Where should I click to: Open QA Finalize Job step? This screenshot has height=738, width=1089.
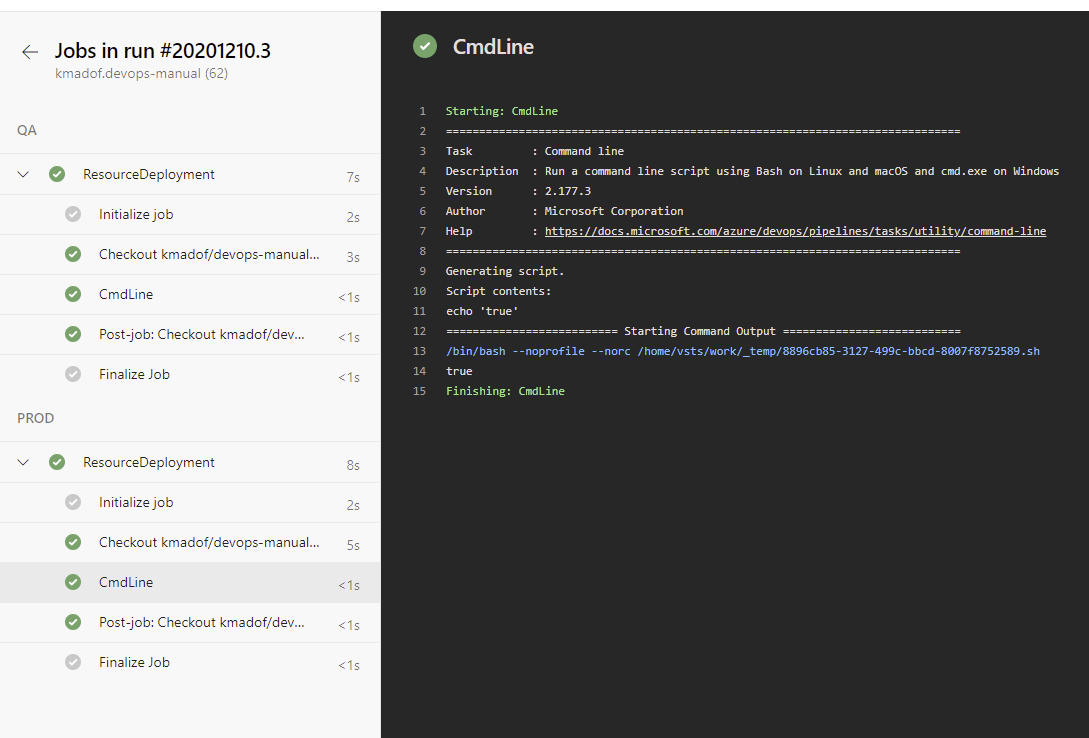tap(190, 374)
